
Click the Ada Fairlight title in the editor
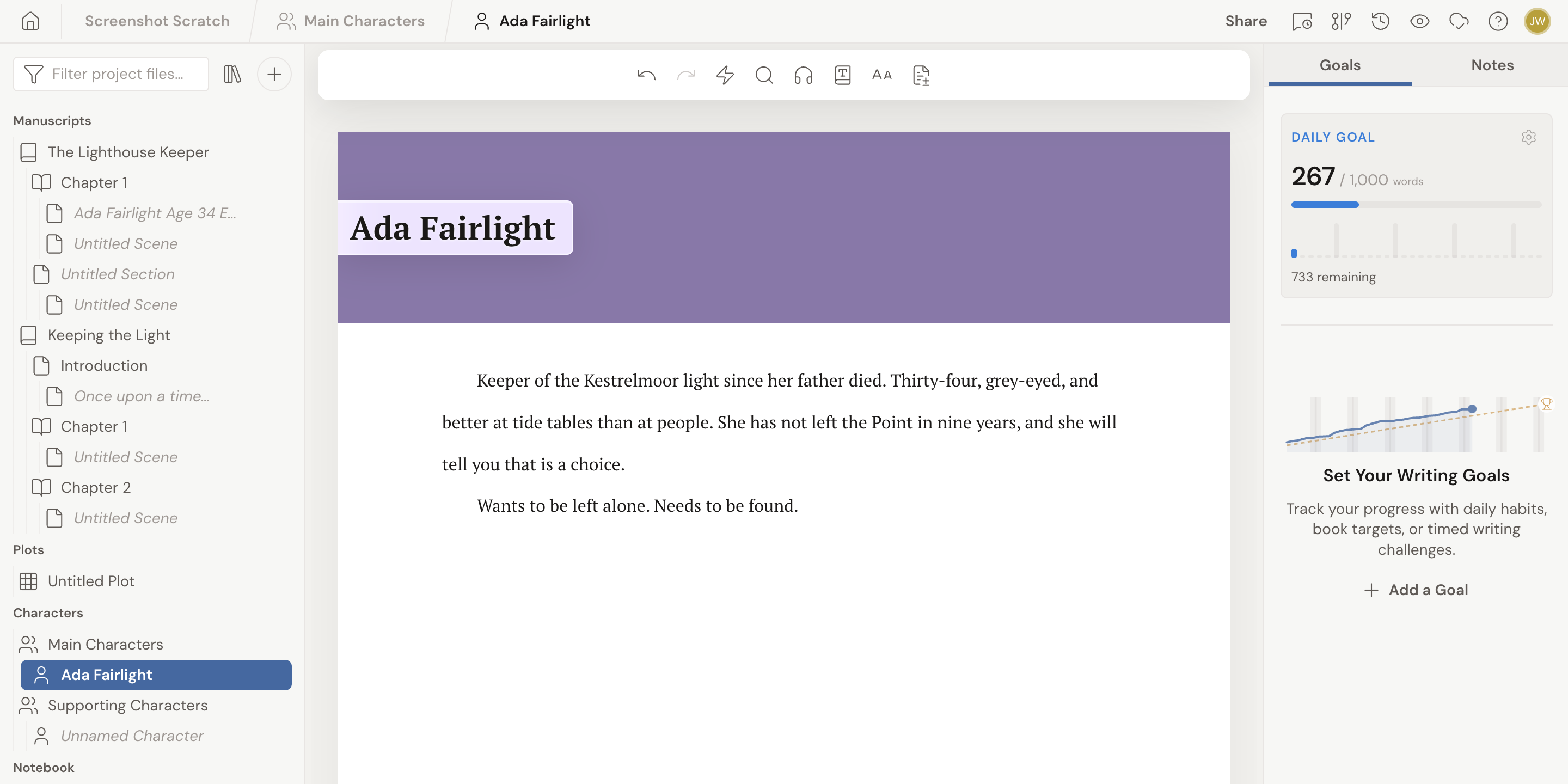452,228
